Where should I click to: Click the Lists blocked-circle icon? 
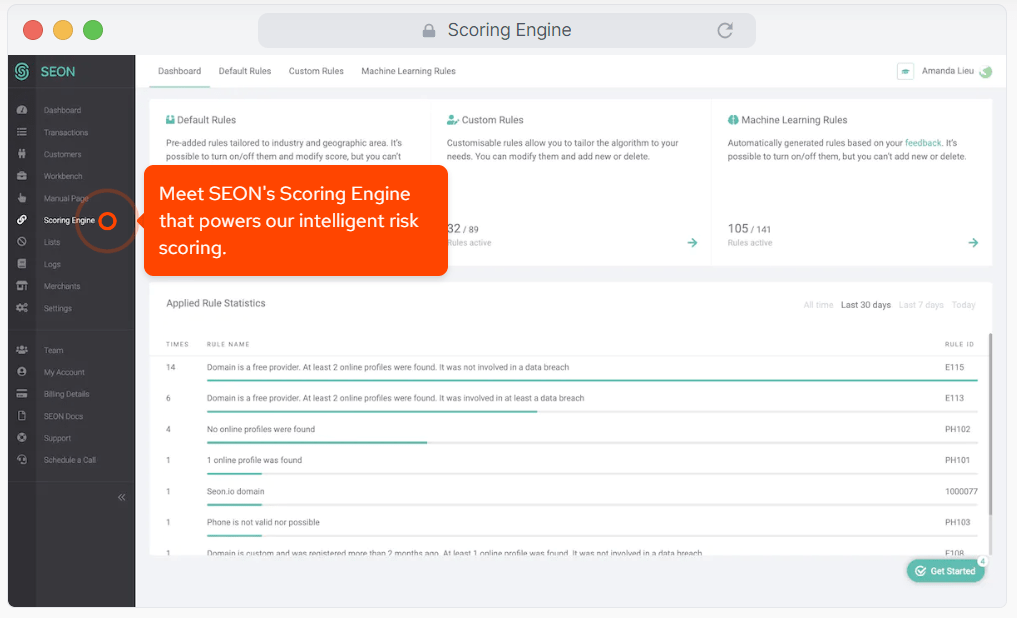pos(22,242)
